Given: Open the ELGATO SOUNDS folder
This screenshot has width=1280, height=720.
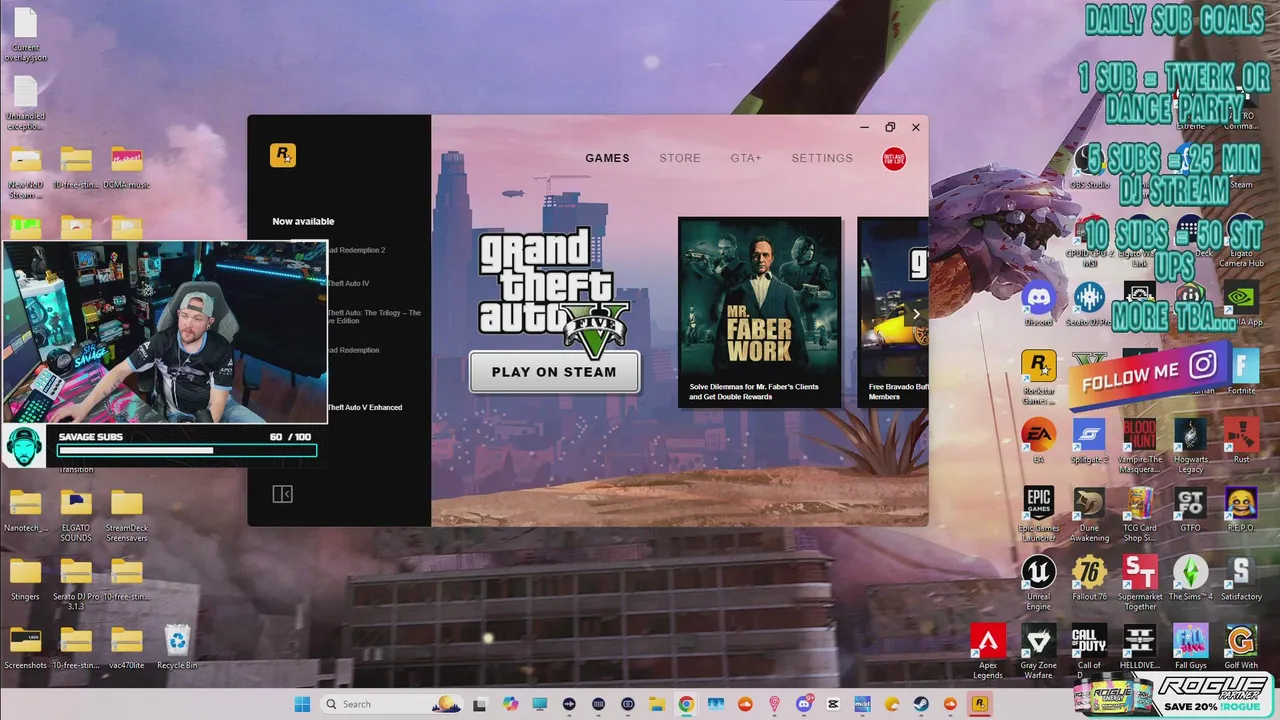Looking at the screenshot, I should point(76,516).
